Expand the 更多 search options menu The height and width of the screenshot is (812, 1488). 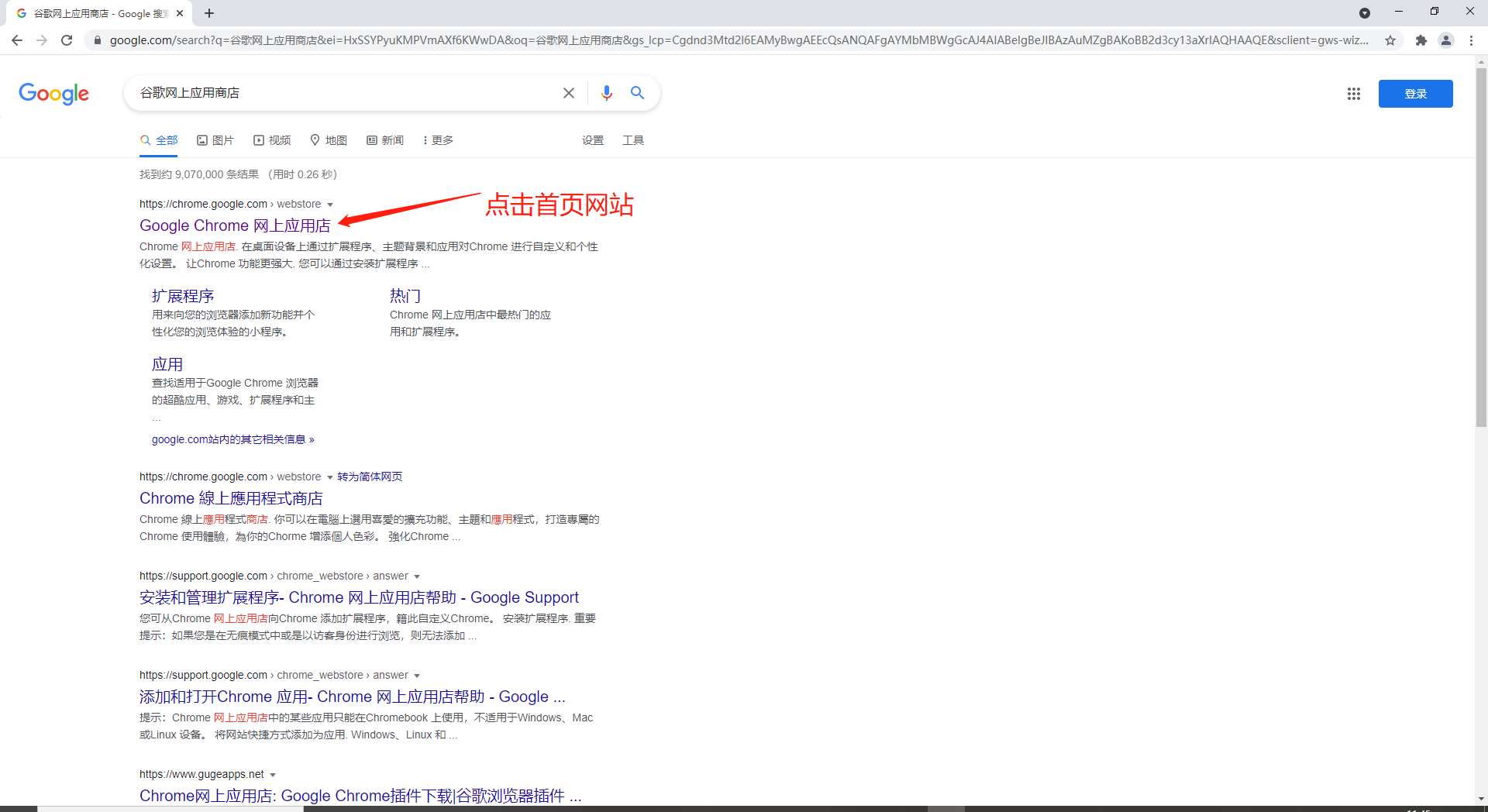pos(438,140)
